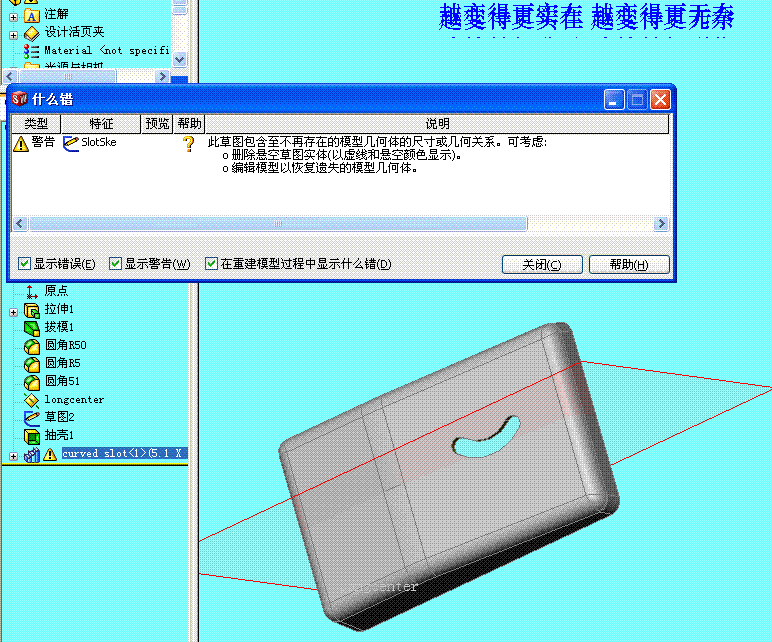This screenshot has width=772, height=642.
Task: Select the 圆角51 fillet icon
Action: pyautogui.click(x=32, y=382)
